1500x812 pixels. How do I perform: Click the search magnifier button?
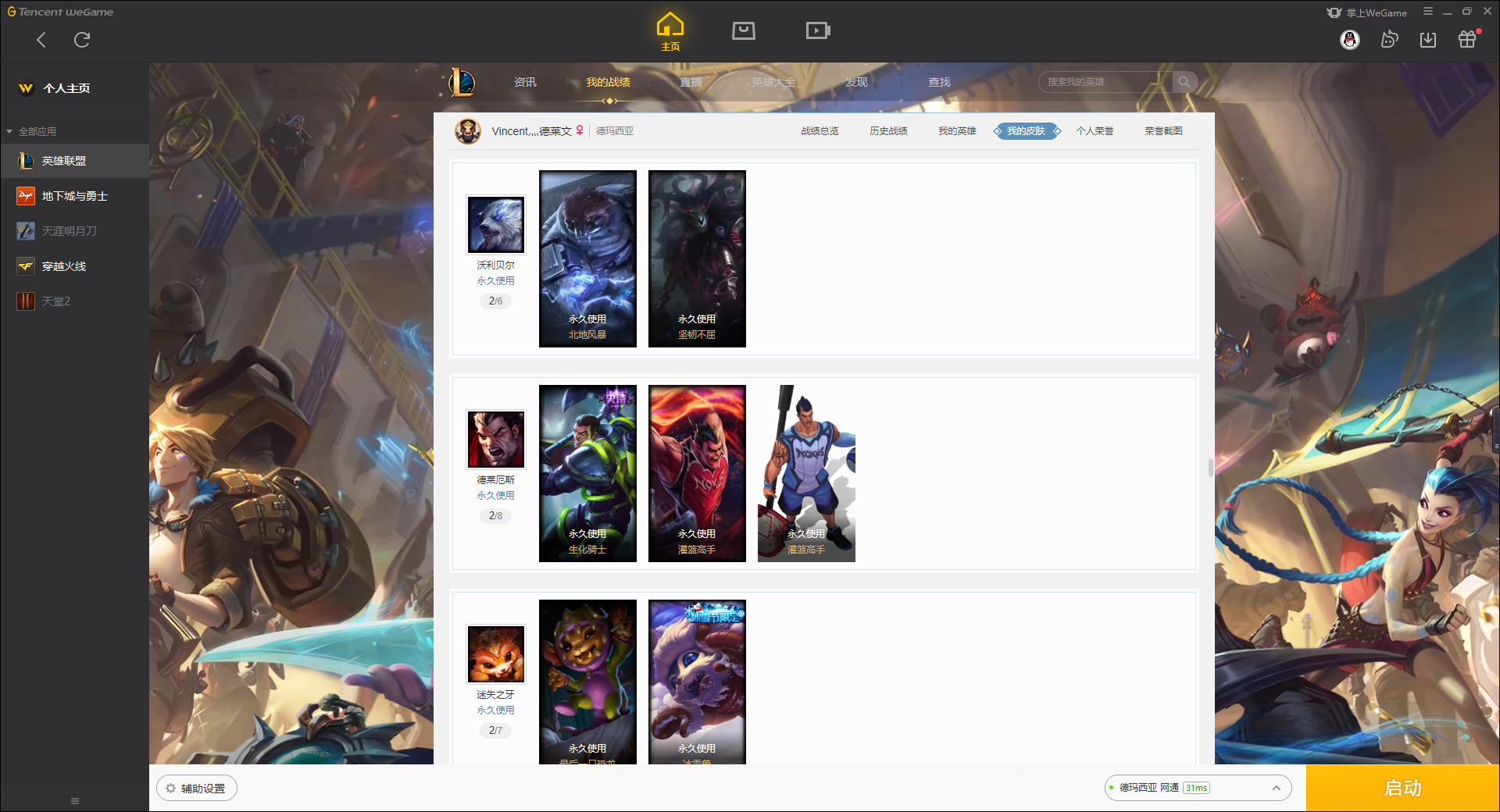tap(1184, 82)
